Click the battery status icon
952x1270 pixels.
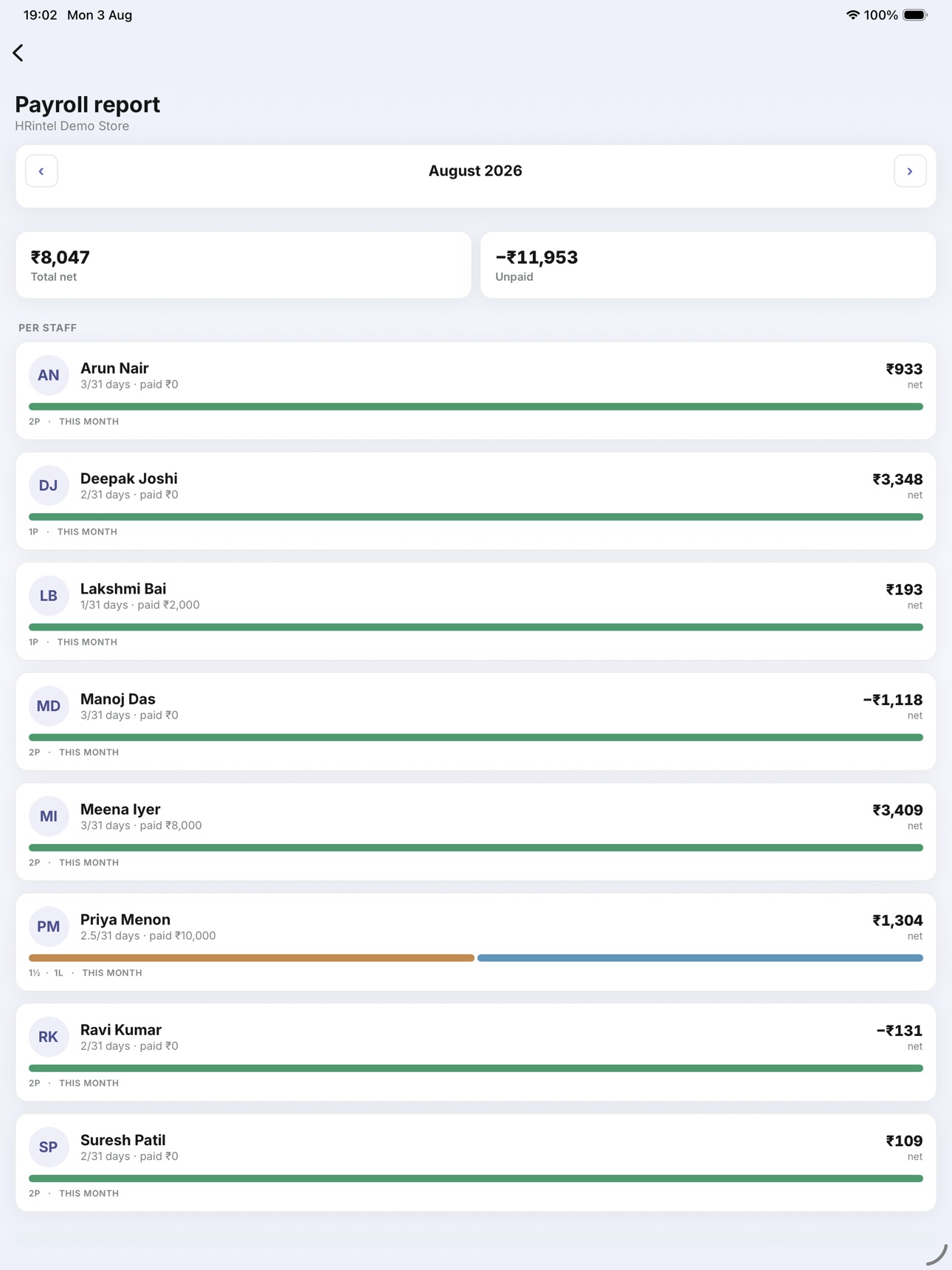915,15
